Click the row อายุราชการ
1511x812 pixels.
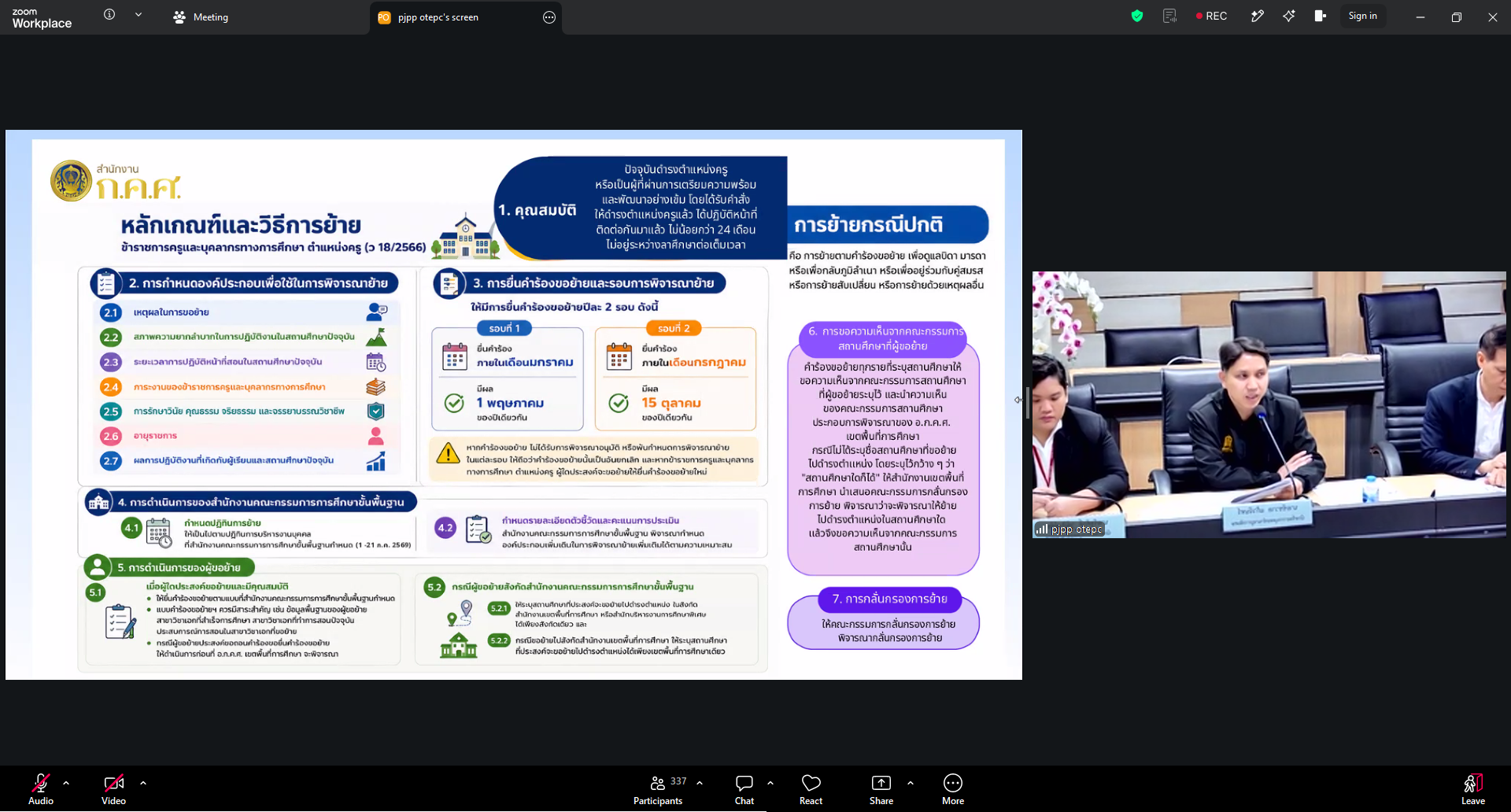point(246,436)
